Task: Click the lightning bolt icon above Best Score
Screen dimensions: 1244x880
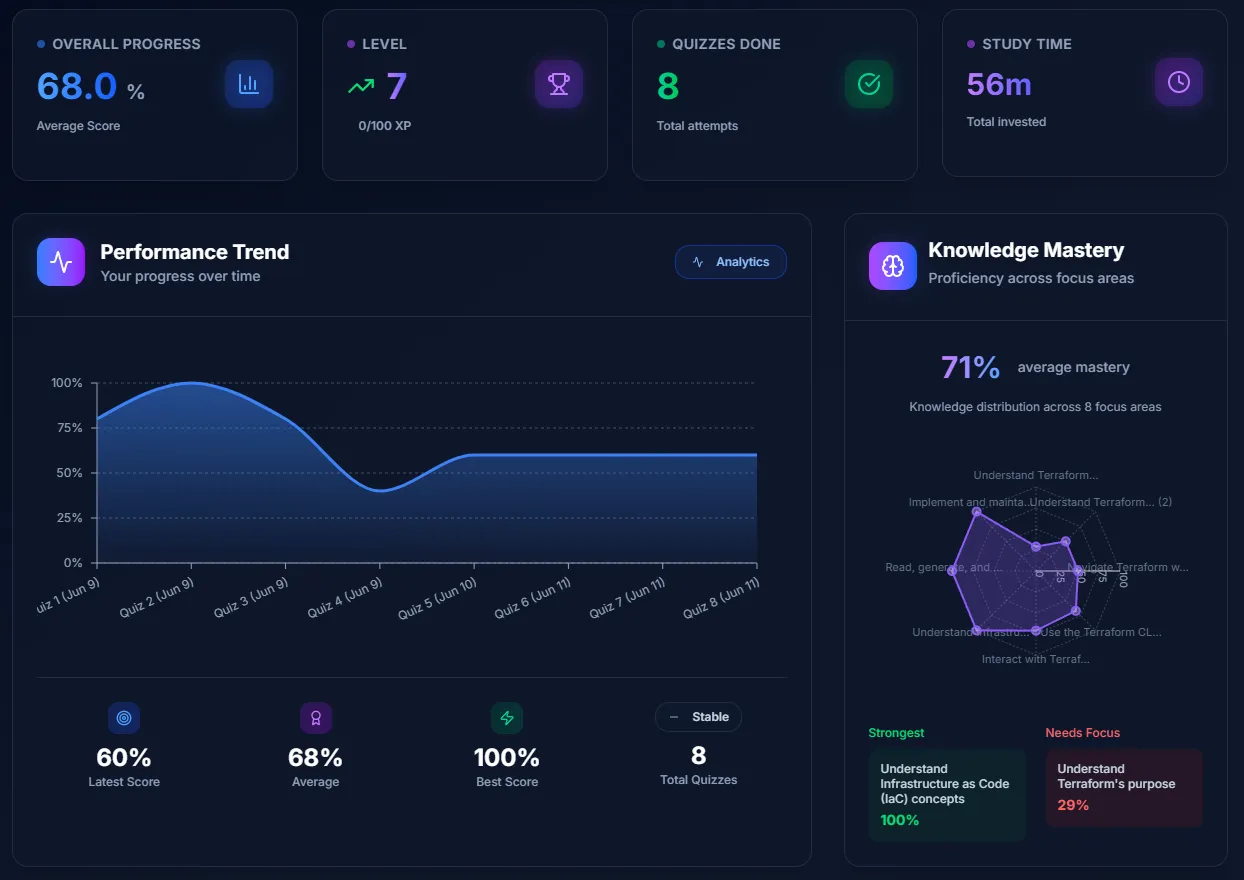Action: coord(507,718)
